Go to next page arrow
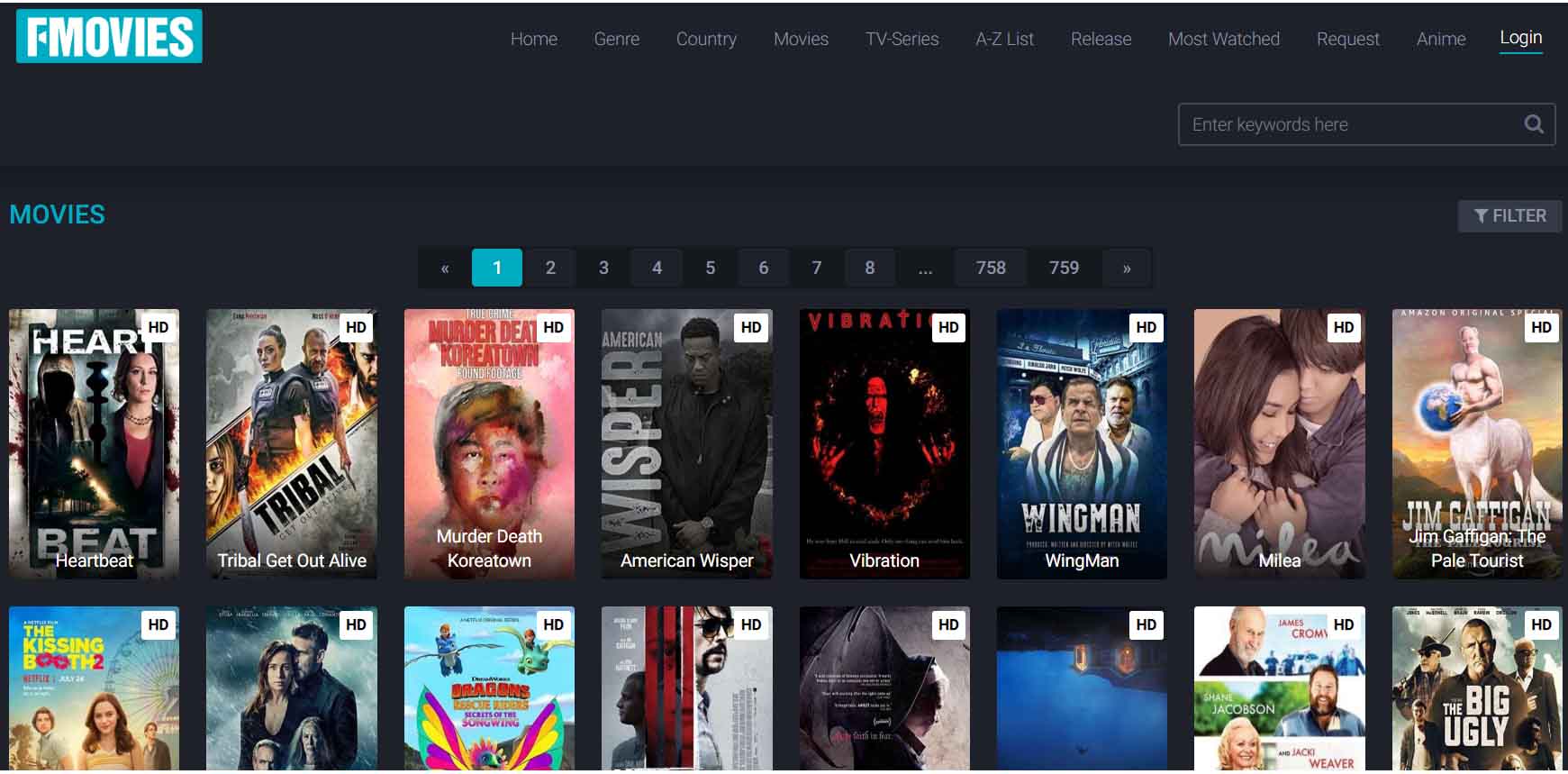The width and height of the screenshot is (1568, 774). [x=1127, y=268]
